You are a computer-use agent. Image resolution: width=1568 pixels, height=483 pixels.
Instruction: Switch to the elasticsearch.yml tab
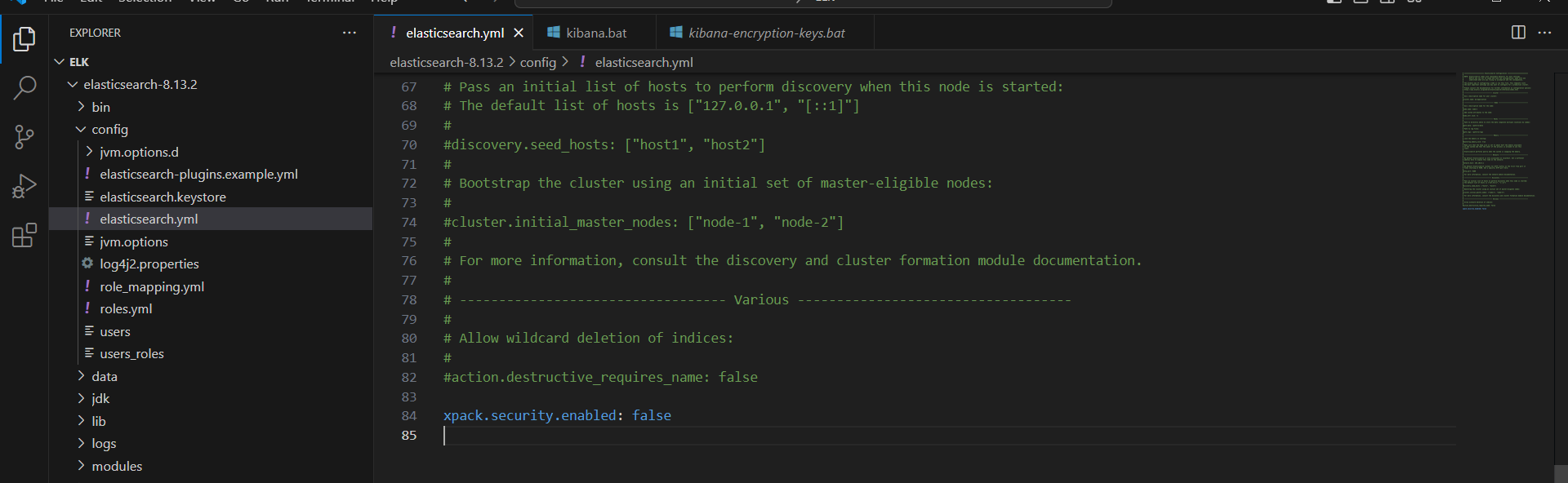(455, 33)
